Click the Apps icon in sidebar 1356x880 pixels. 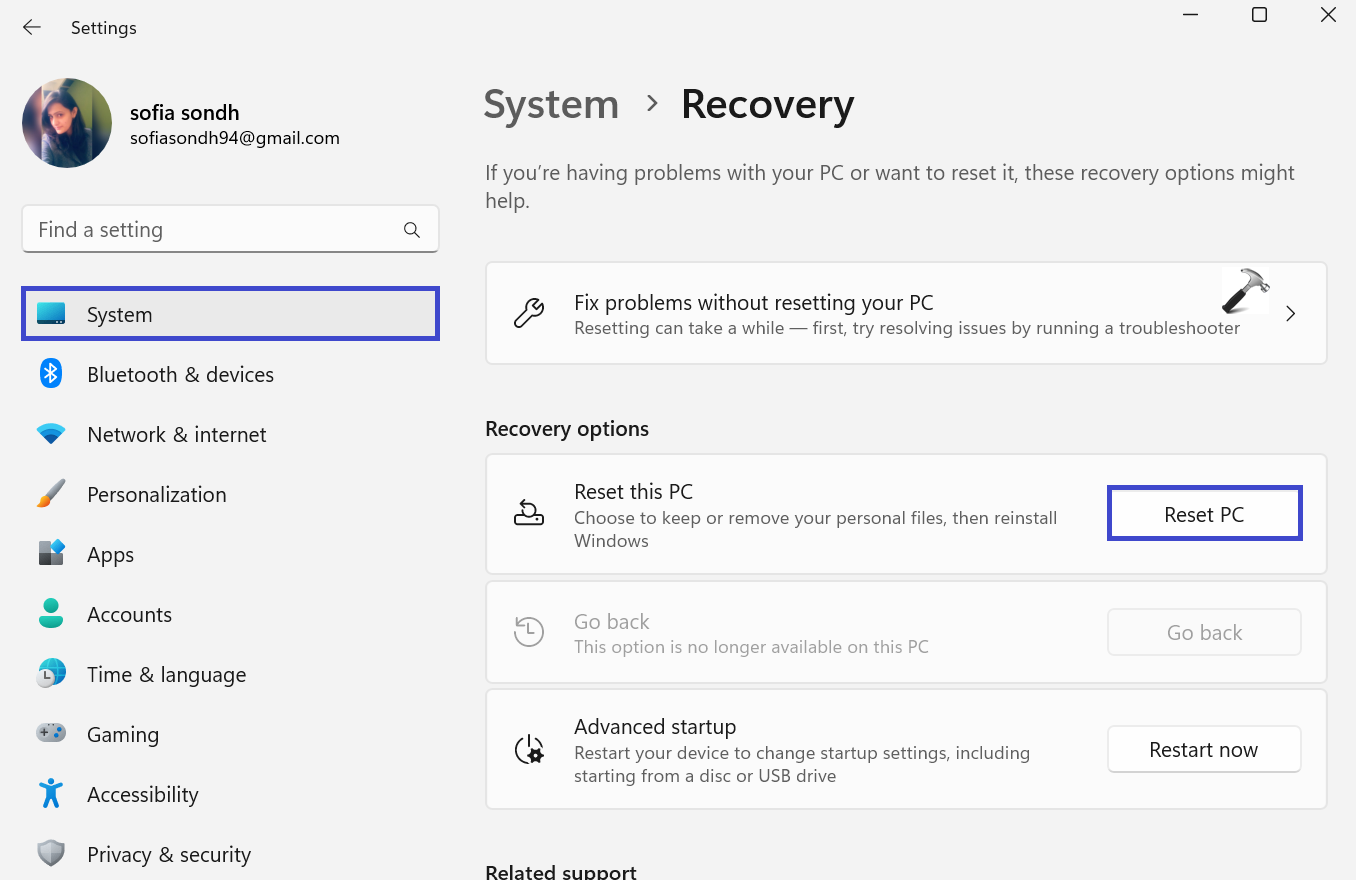coord(51,554)
